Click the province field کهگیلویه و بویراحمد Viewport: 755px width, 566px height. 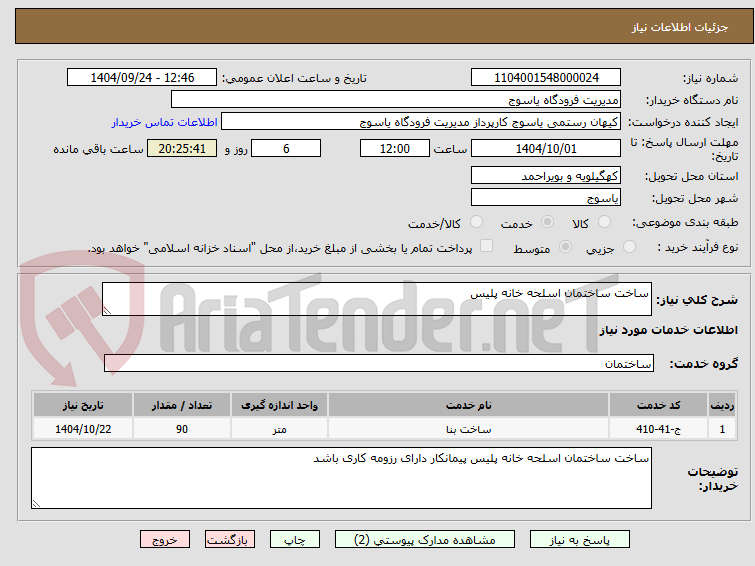pyautogui.click(x=546, y=175)
